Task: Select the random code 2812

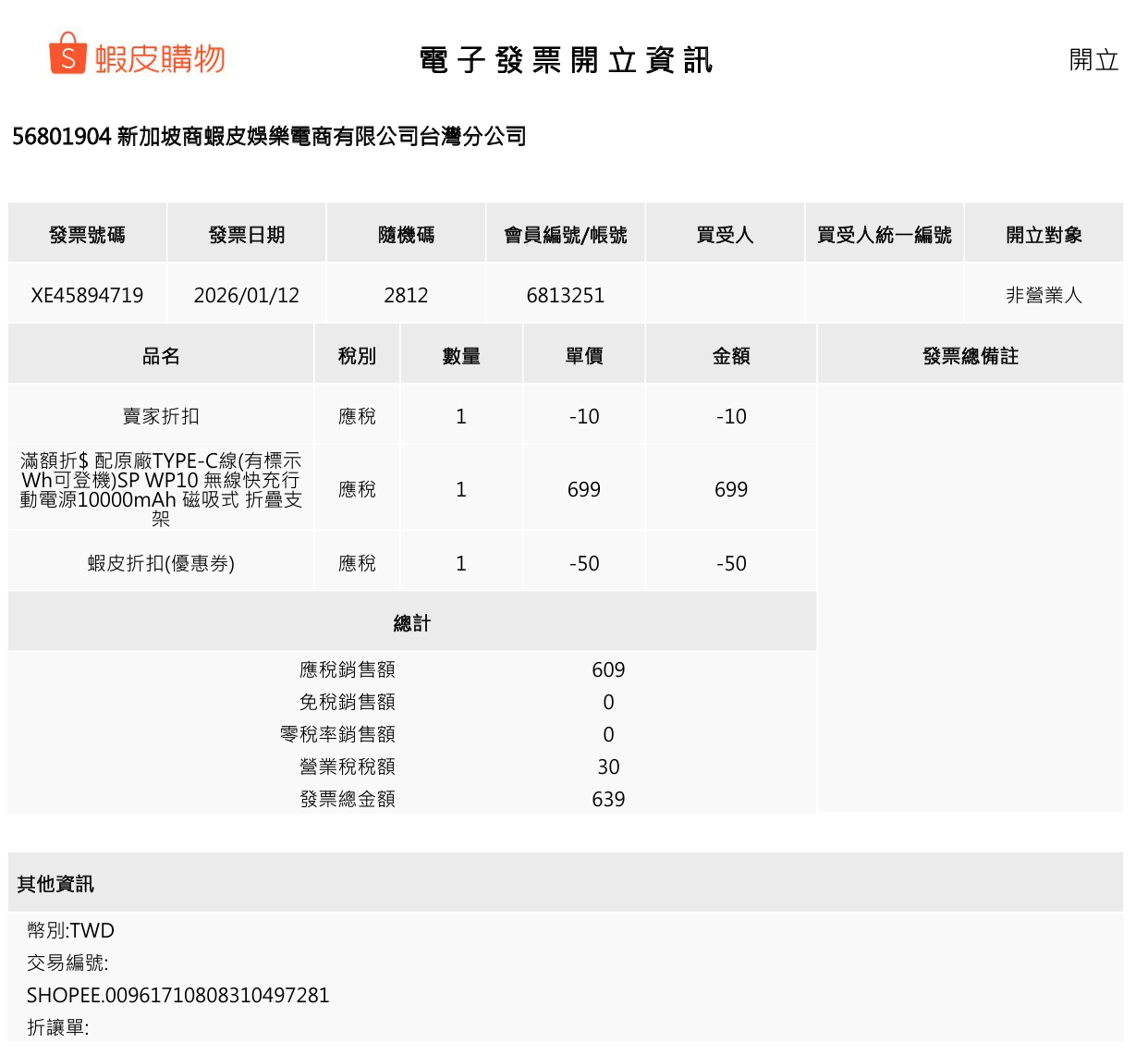Action: click(406, 295)
